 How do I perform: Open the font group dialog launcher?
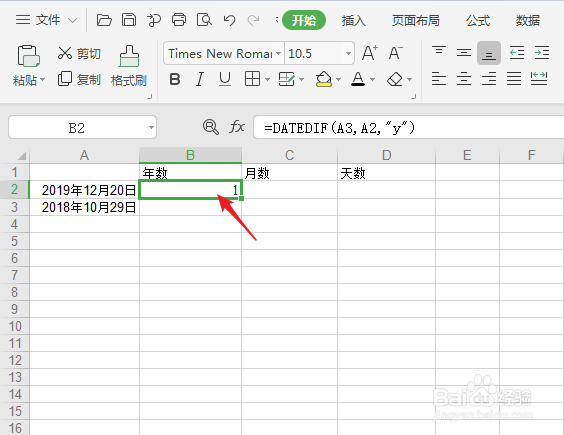coord(414,96)
